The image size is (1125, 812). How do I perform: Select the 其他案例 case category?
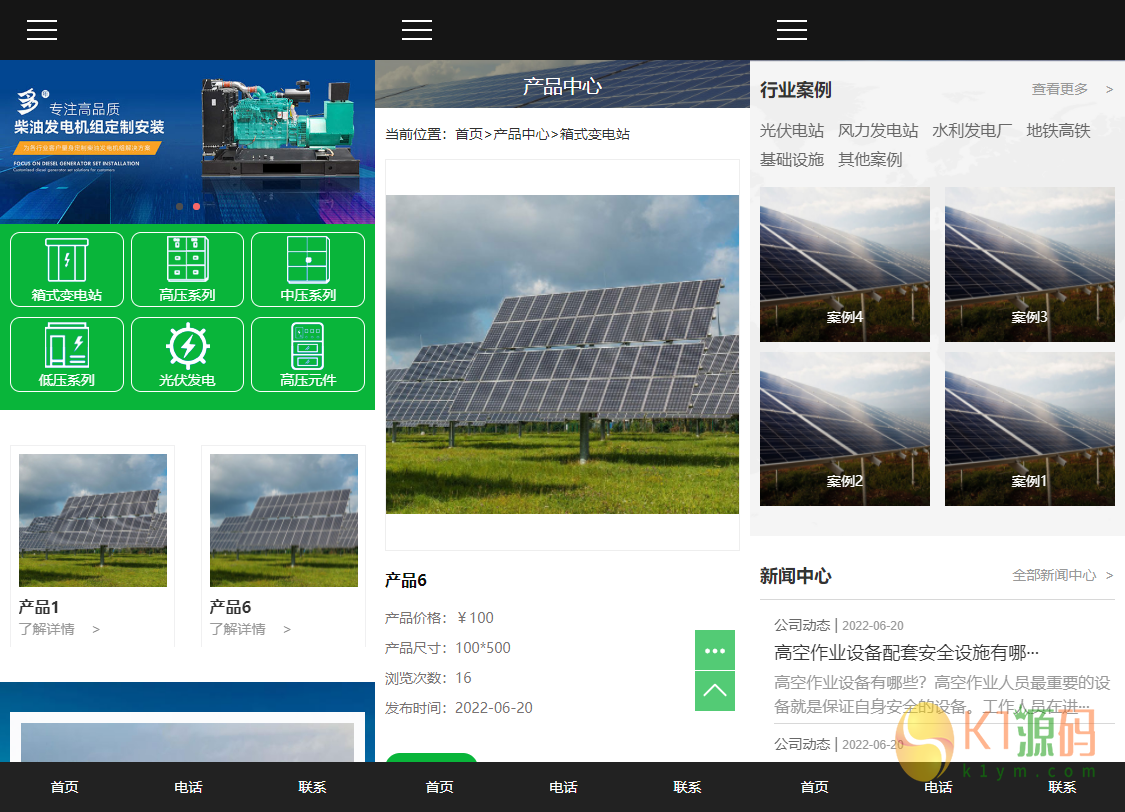[870, 159]
